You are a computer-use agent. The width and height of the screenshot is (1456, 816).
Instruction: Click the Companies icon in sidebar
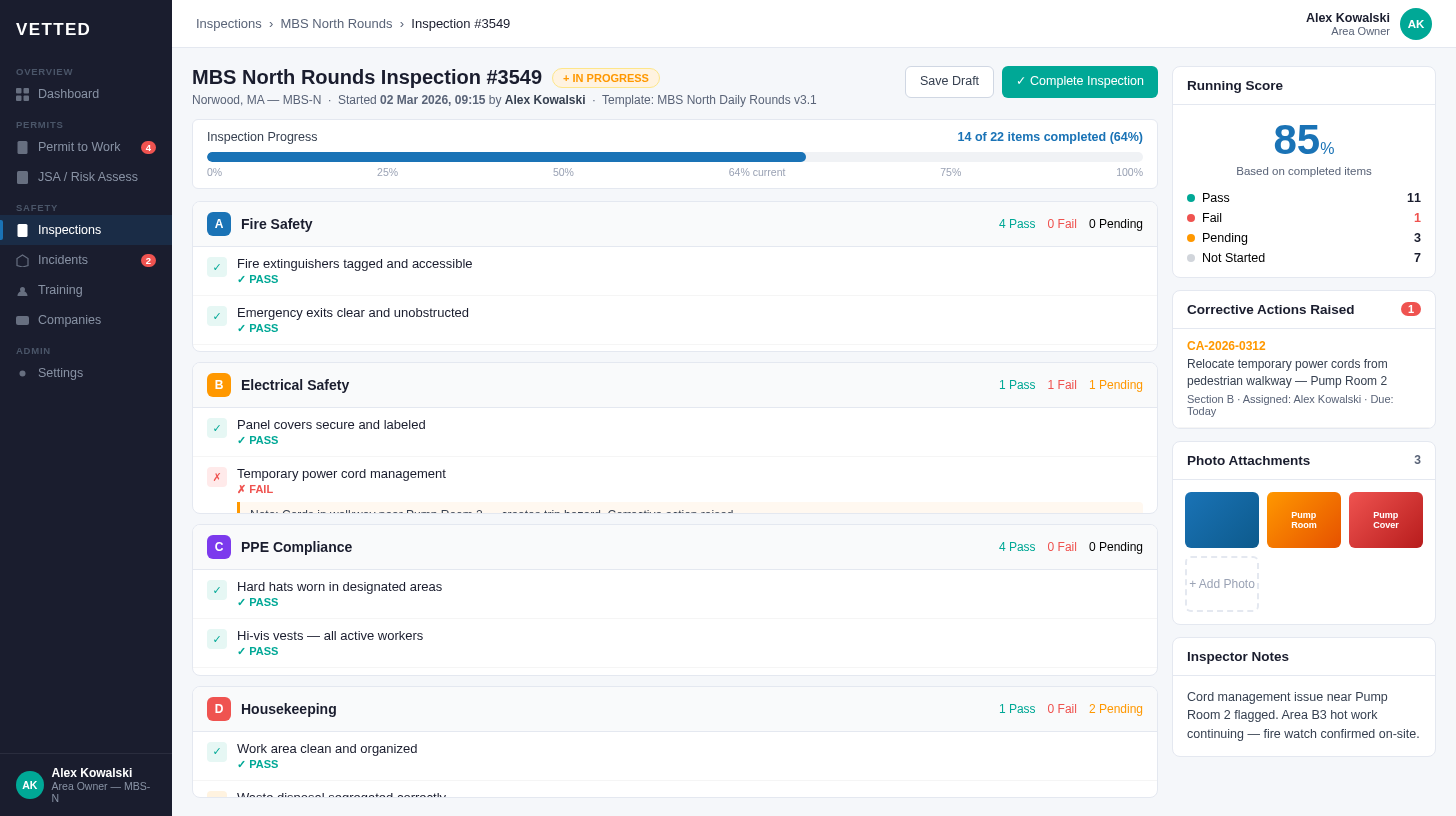(22, 320)
